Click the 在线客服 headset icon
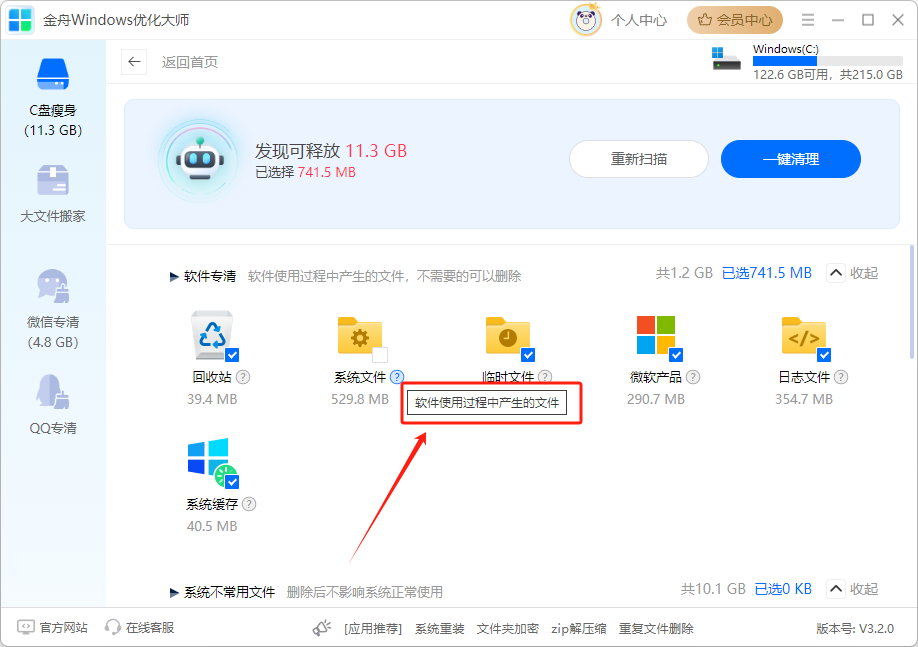Viewport: 918px width, 647px height. tap(112, 627)
